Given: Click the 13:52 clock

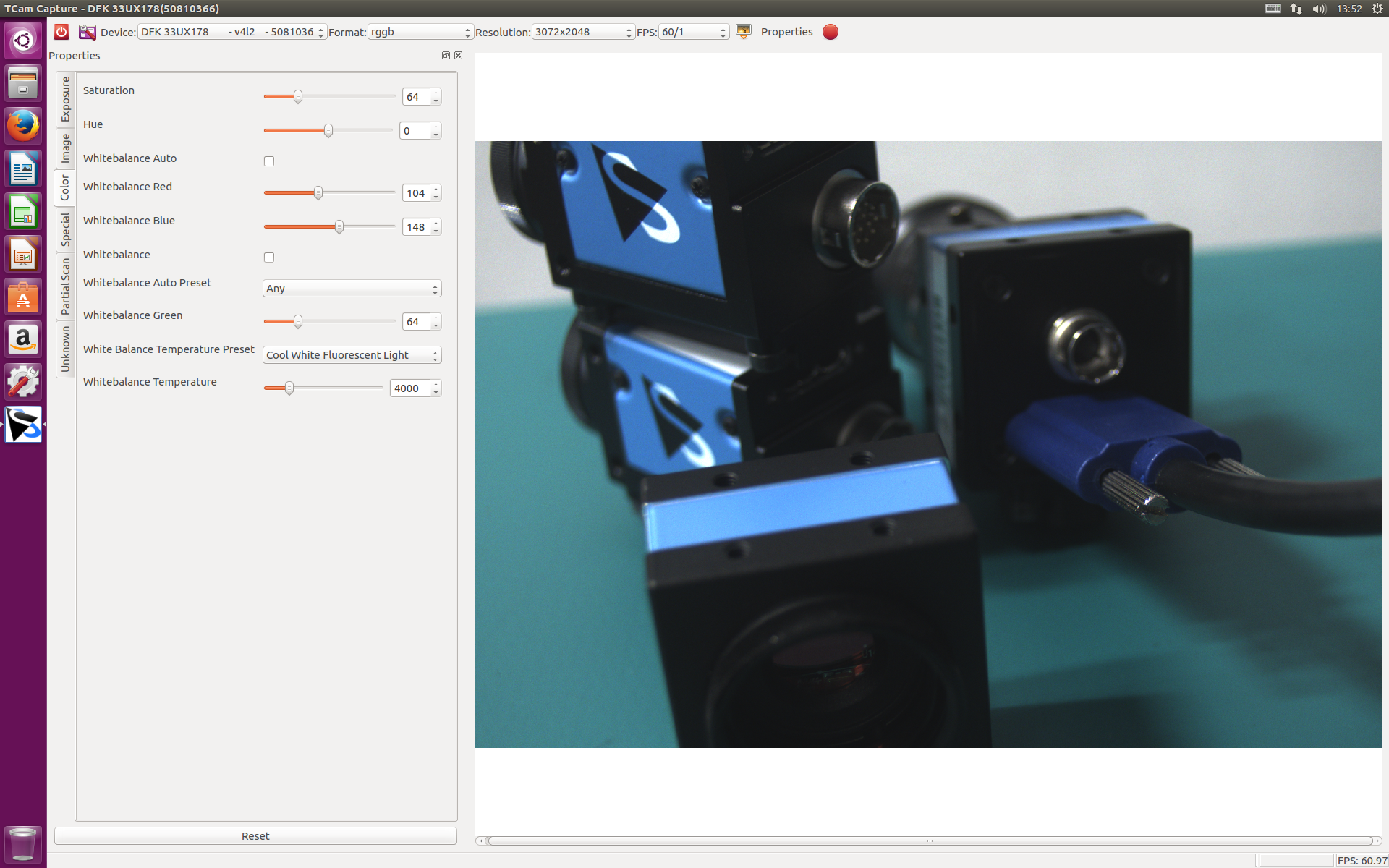Looking at the screenshot, I should click(x=1349, y=9).
